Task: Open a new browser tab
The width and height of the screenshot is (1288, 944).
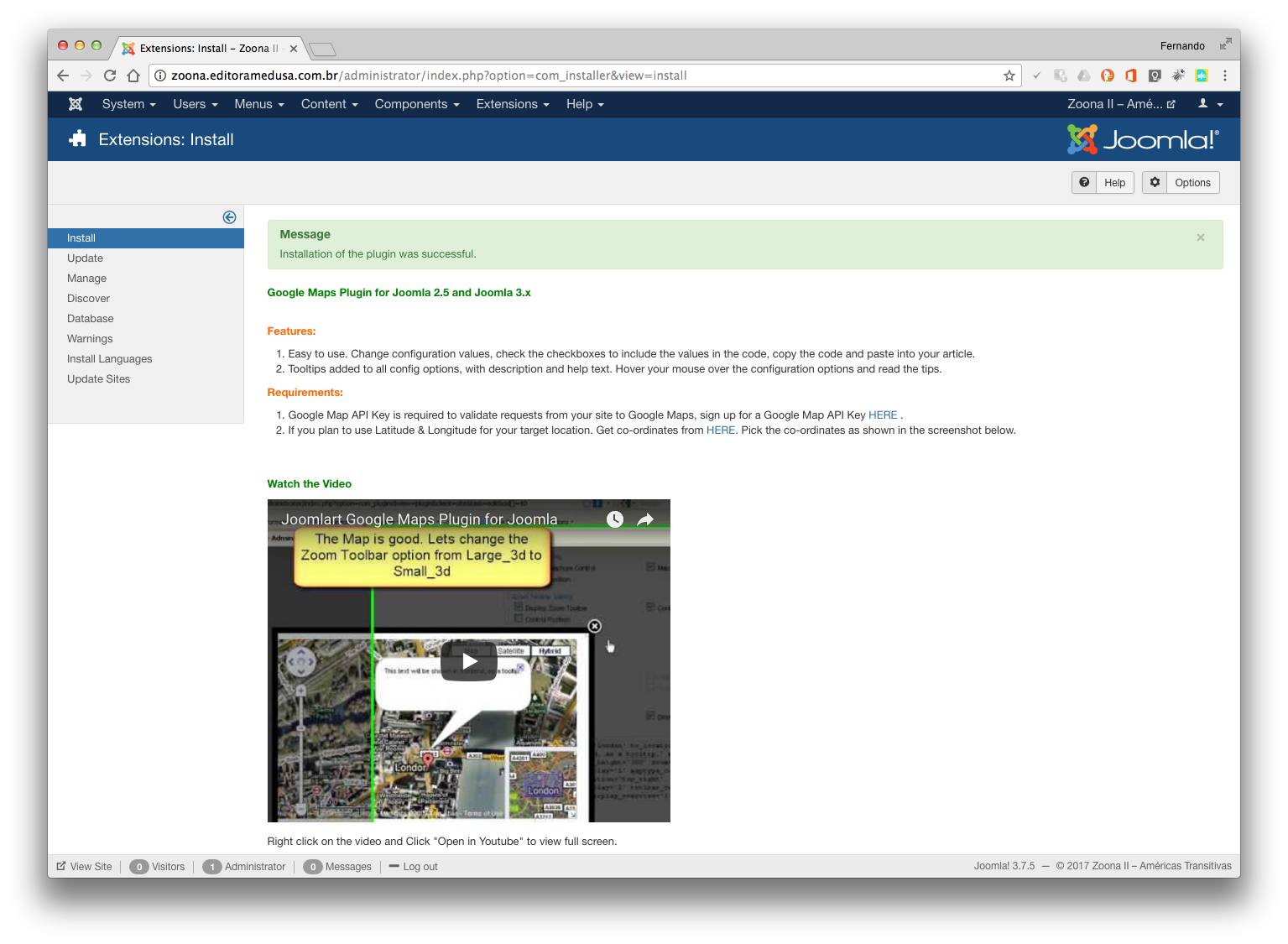Action: 322,49
